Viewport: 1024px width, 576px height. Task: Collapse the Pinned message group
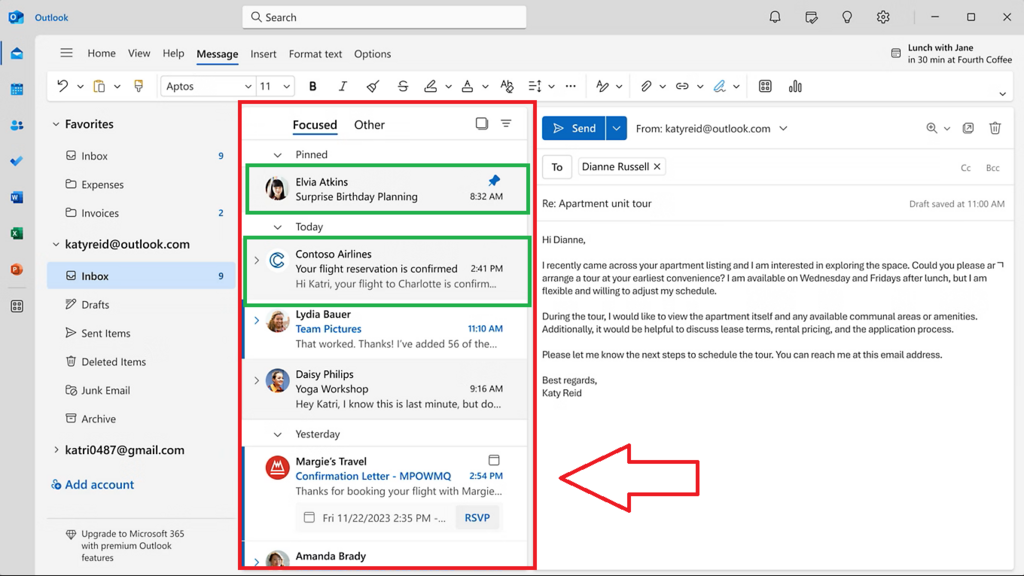[278, 155]
